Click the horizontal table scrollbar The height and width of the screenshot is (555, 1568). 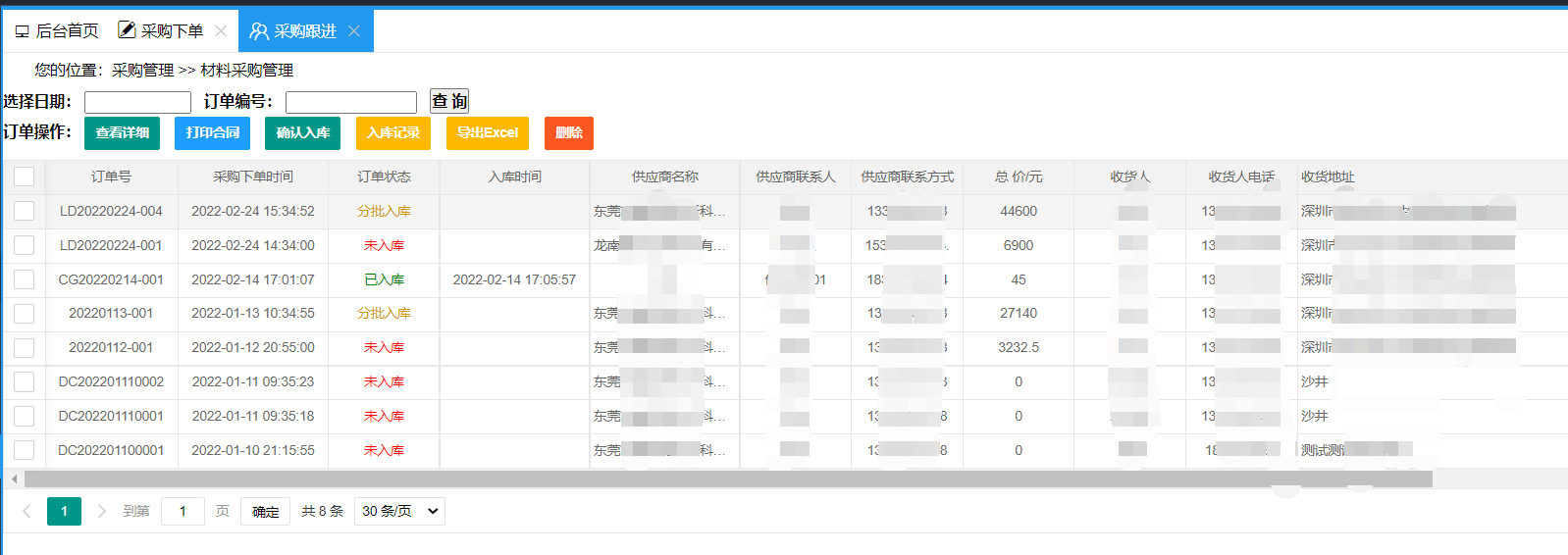click(x=727, y=479)
